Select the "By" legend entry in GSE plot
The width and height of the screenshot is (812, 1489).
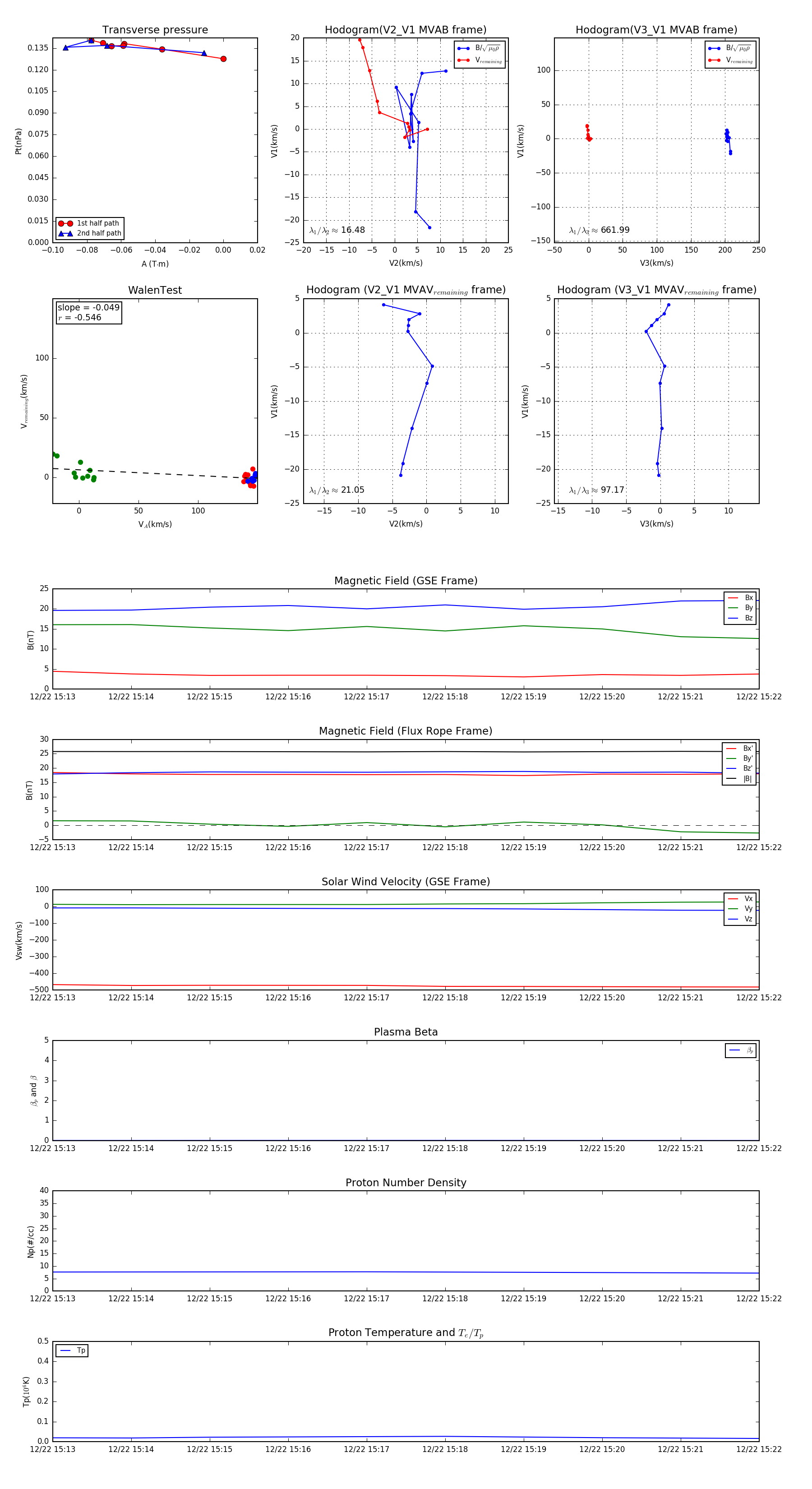click(740, 608)
